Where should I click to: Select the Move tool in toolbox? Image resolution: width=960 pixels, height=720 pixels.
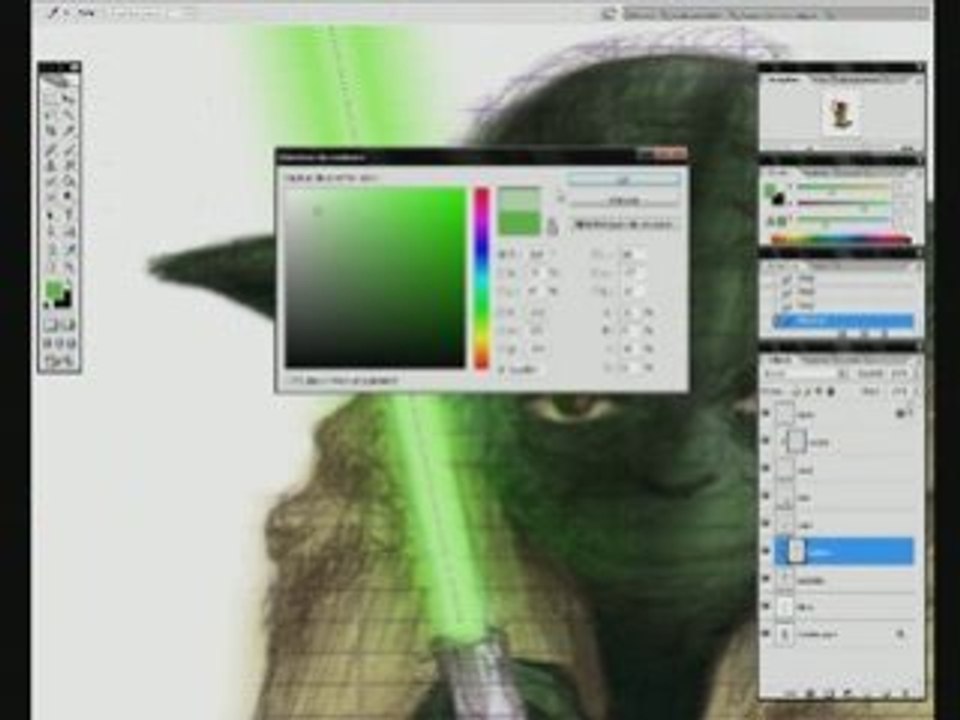pos(68,99)
